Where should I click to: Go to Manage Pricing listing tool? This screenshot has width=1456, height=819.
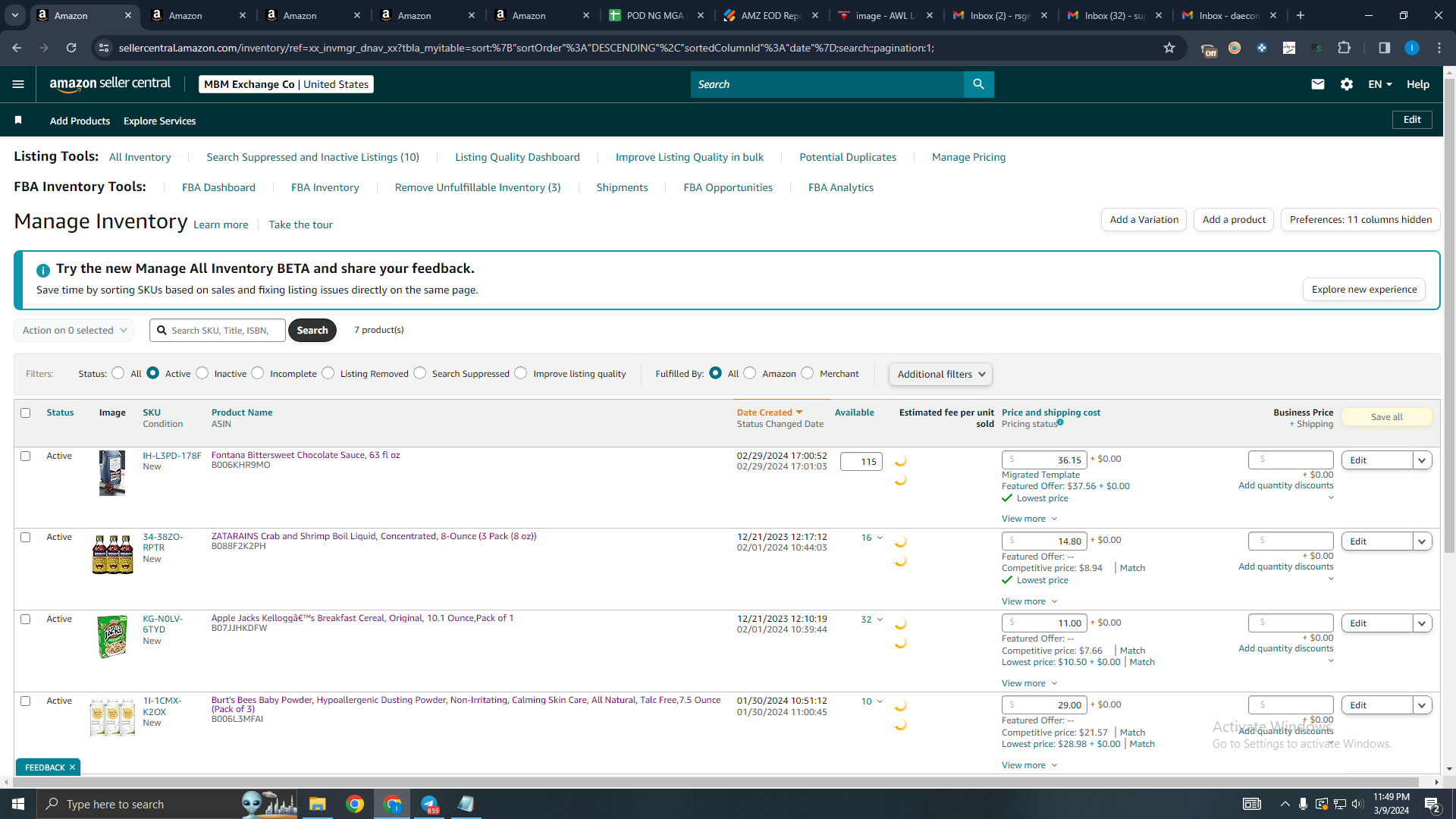[x=968, y=157]
